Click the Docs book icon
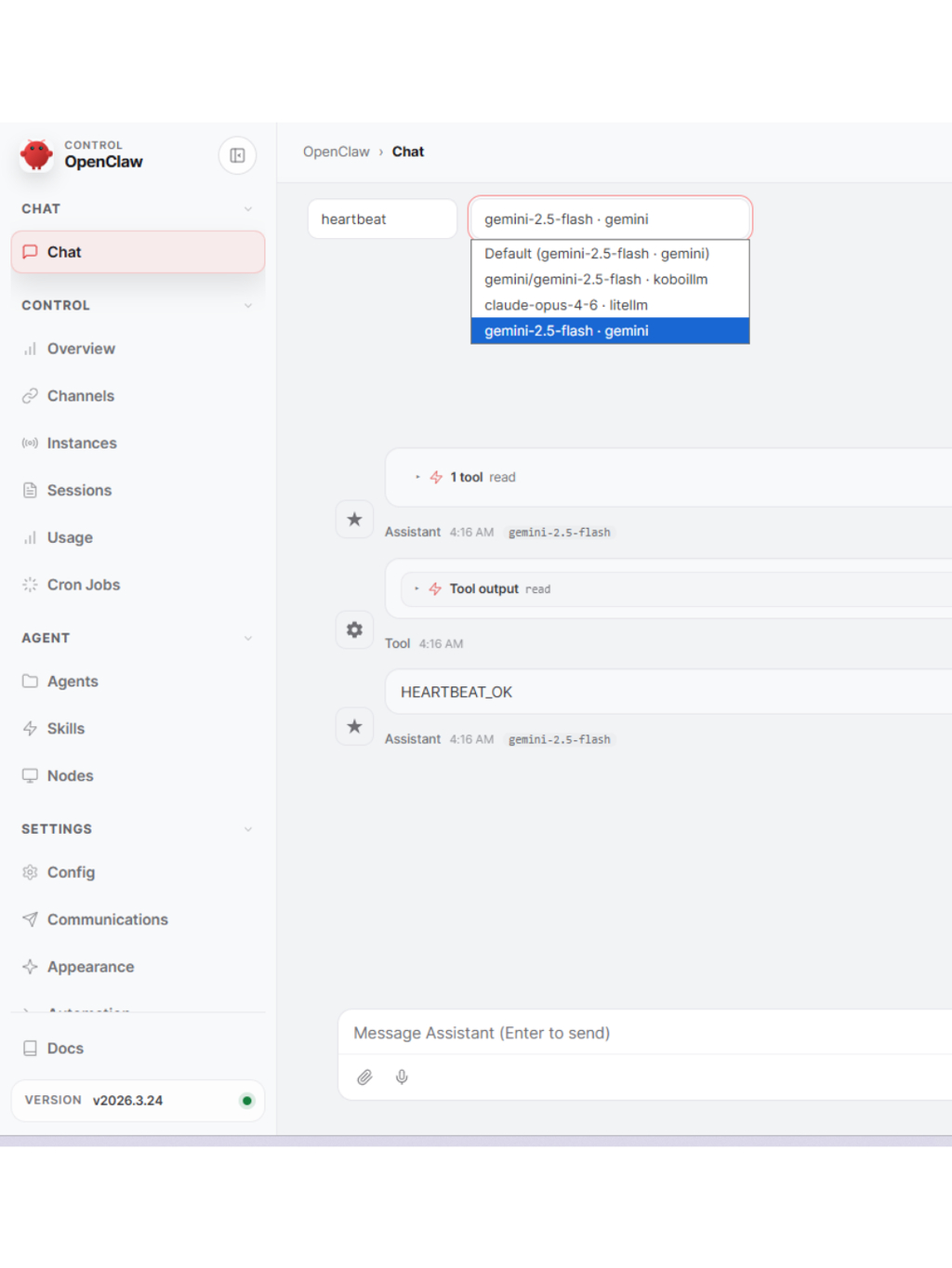Image resolution: width=952 pixels, height=1268 pixels. (x=30, y=1048)
